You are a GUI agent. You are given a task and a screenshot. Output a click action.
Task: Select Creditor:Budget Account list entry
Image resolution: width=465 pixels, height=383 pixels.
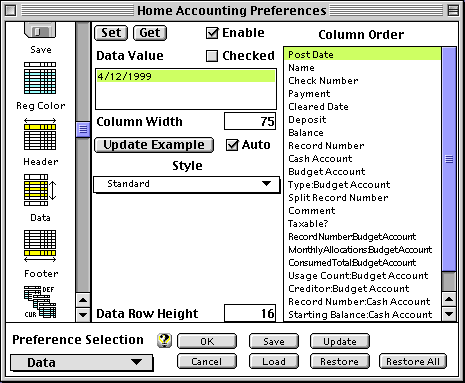[x=363, y=289]
